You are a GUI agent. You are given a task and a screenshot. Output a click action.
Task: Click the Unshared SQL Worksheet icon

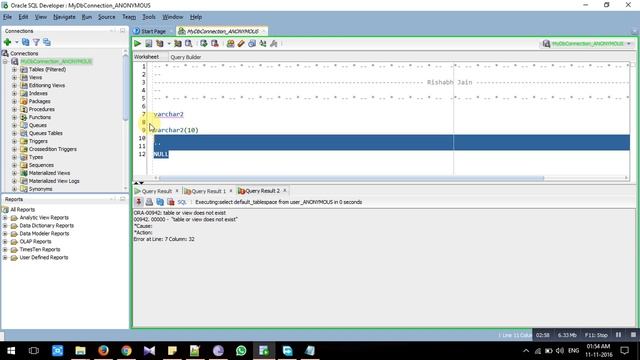pos(231,43)
